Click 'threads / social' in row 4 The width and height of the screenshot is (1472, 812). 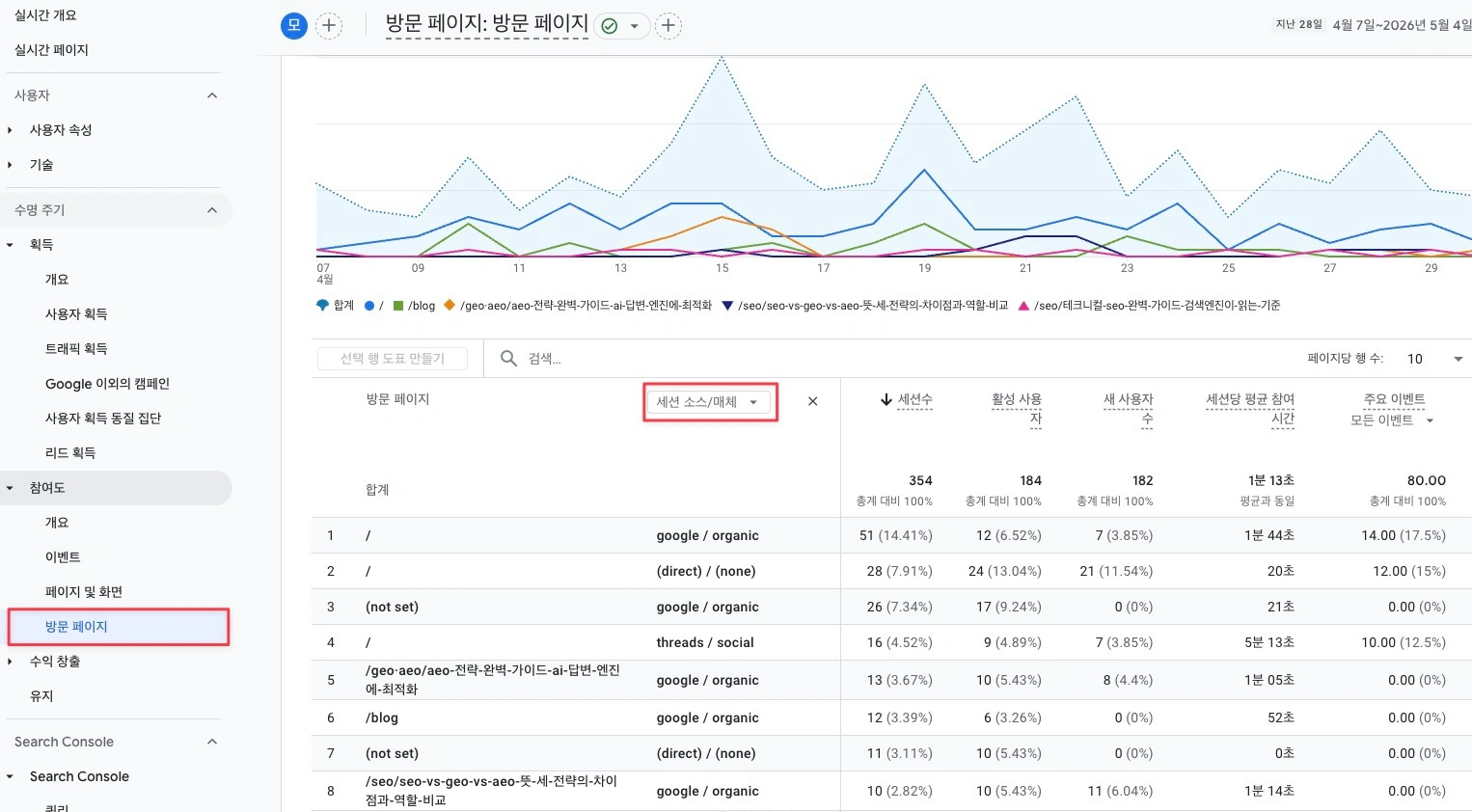point(705,642)
